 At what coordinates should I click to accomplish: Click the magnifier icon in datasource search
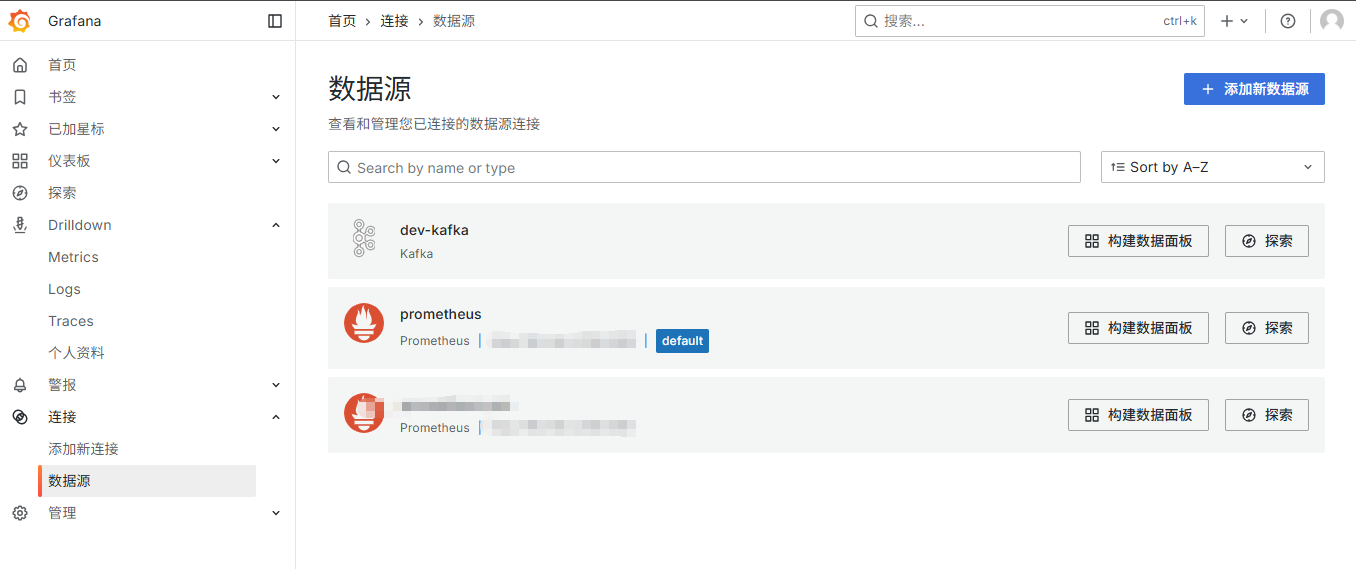coord(344,167)
